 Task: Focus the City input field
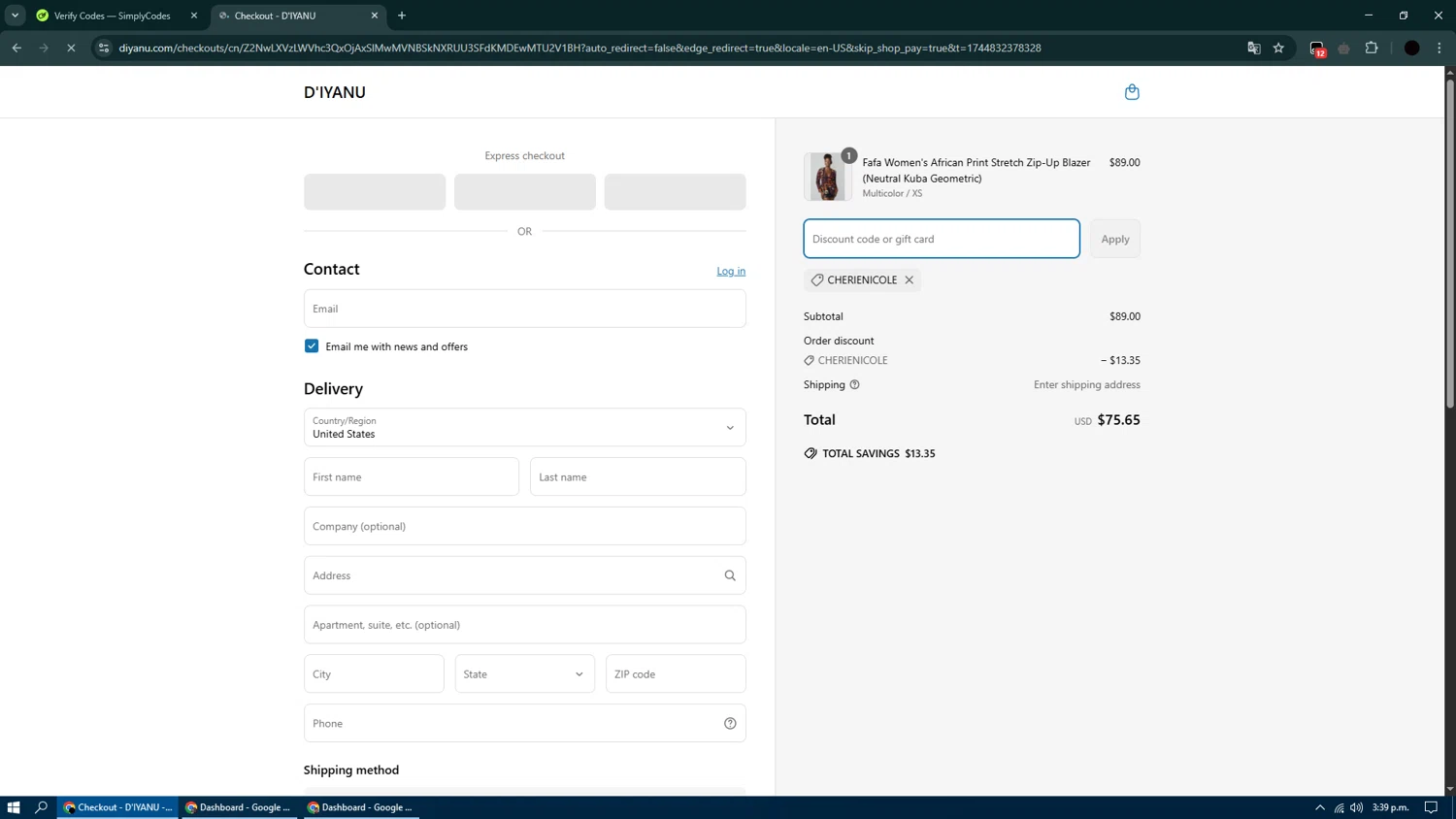[374, 673]
